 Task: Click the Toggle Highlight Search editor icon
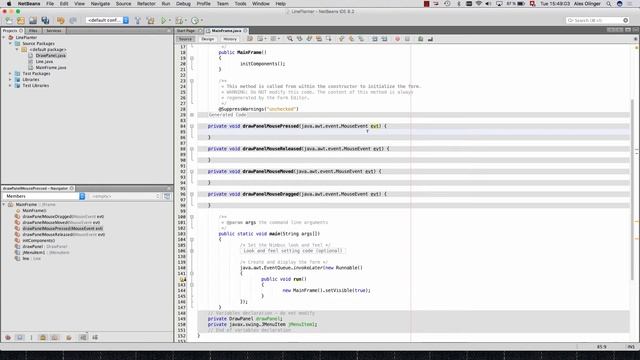(319, 39)
